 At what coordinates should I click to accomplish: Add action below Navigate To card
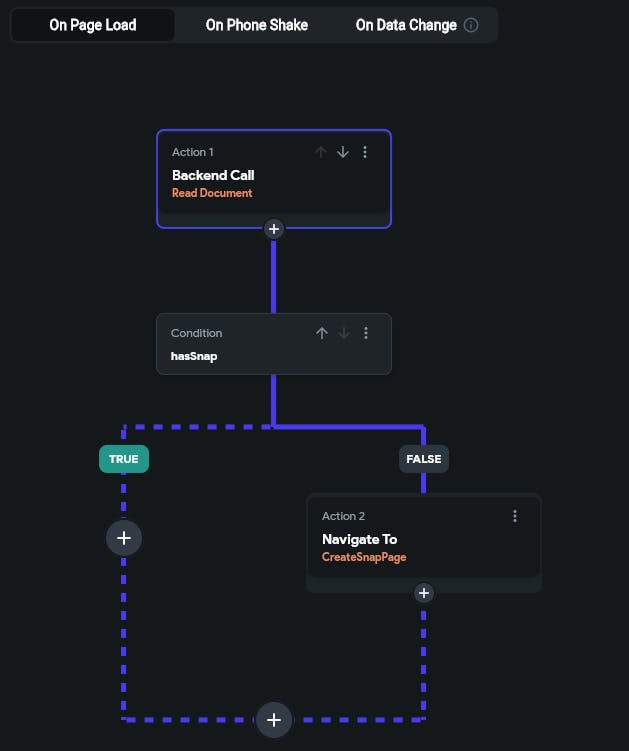(x=424, y=593)
